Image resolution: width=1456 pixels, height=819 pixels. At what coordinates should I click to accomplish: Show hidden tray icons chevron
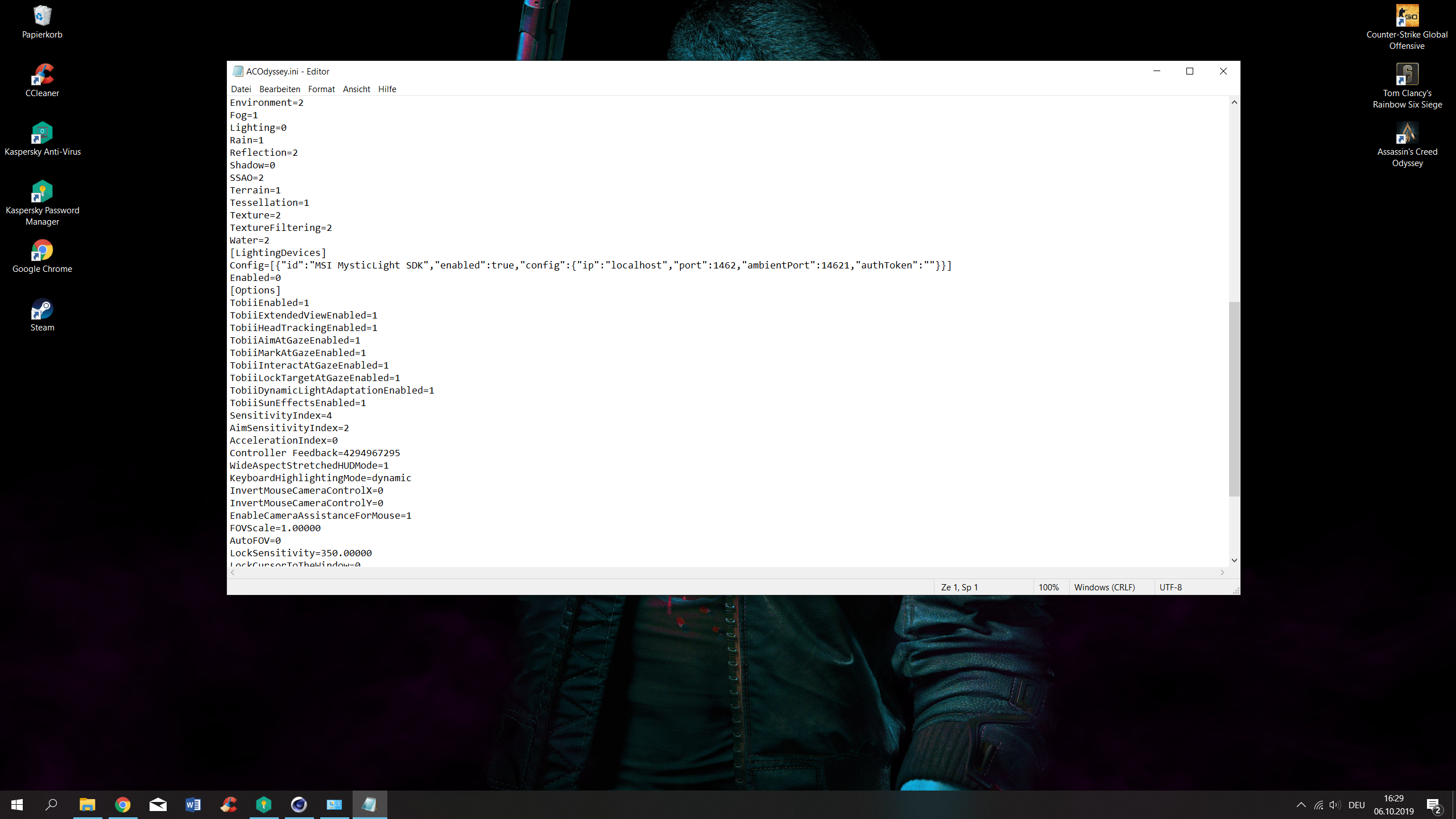pyautogui.click(x=1301, y=805)
